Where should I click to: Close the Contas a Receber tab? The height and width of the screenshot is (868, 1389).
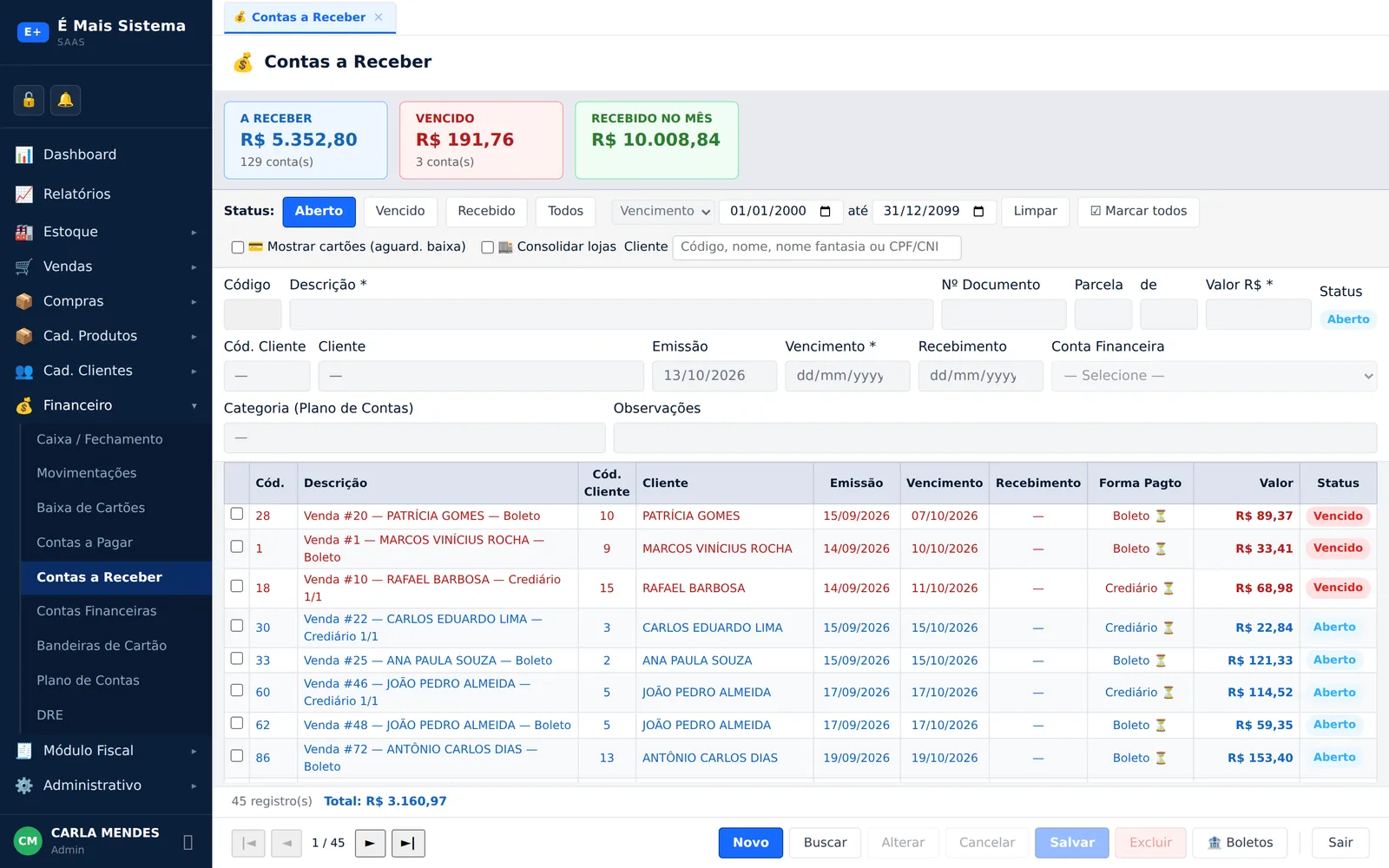tap(379, 17)
